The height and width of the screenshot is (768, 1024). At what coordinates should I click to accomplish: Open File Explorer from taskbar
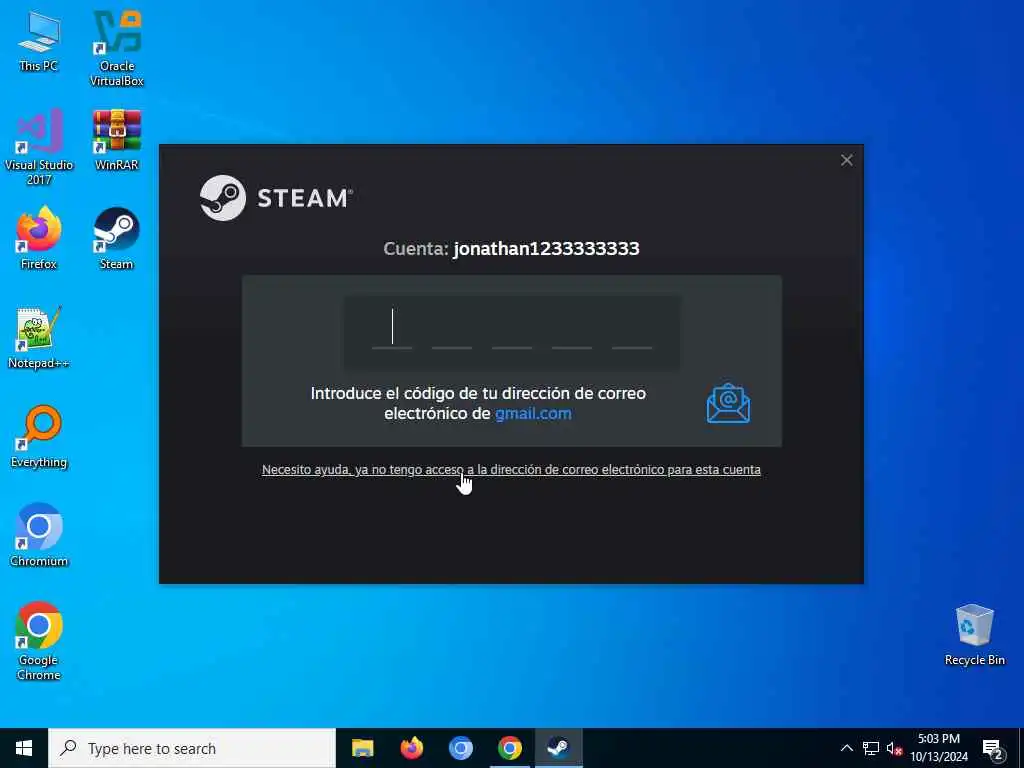click(362, 748)
